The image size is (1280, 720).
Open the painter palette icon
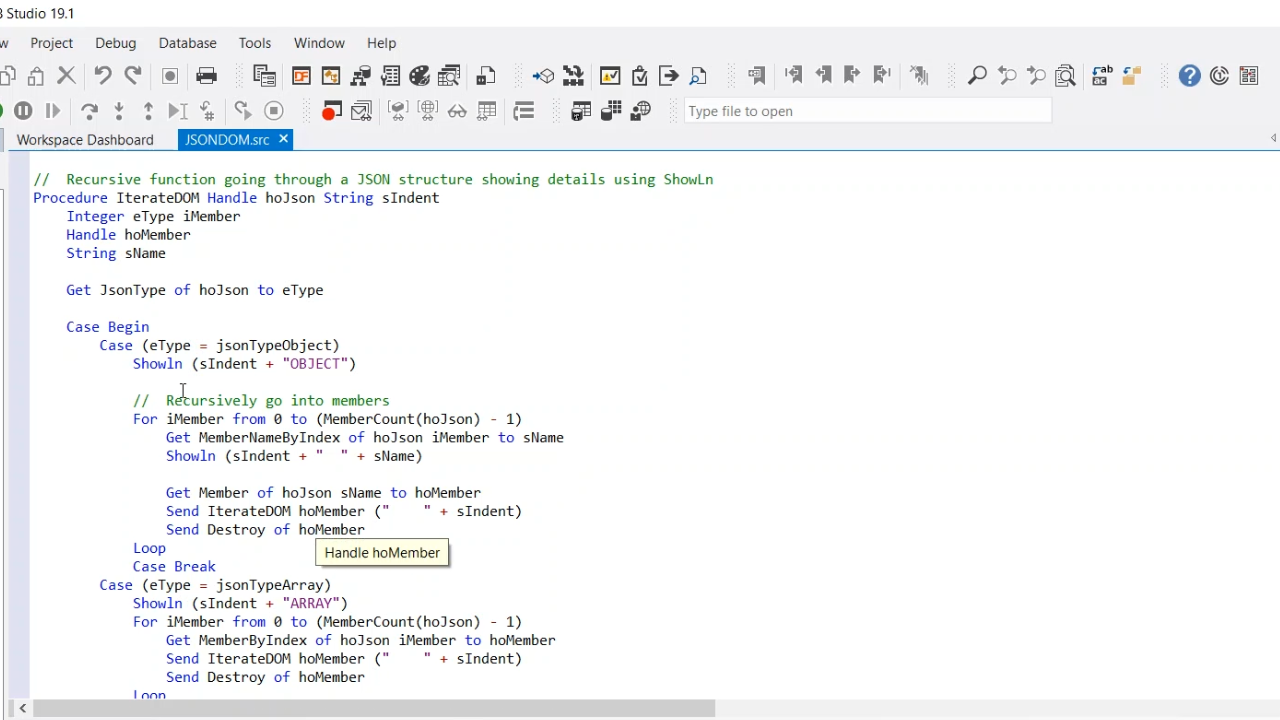pyautogui.click(x=420, y=76)
